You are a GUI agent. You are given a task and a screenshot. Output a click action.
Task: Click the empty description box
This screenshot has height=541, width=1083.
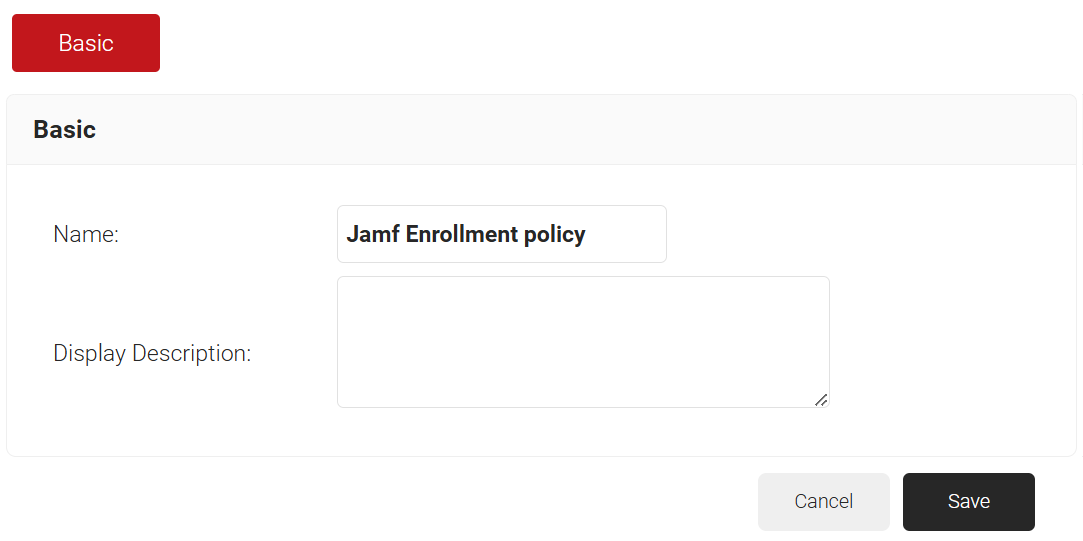click(583, 342)
